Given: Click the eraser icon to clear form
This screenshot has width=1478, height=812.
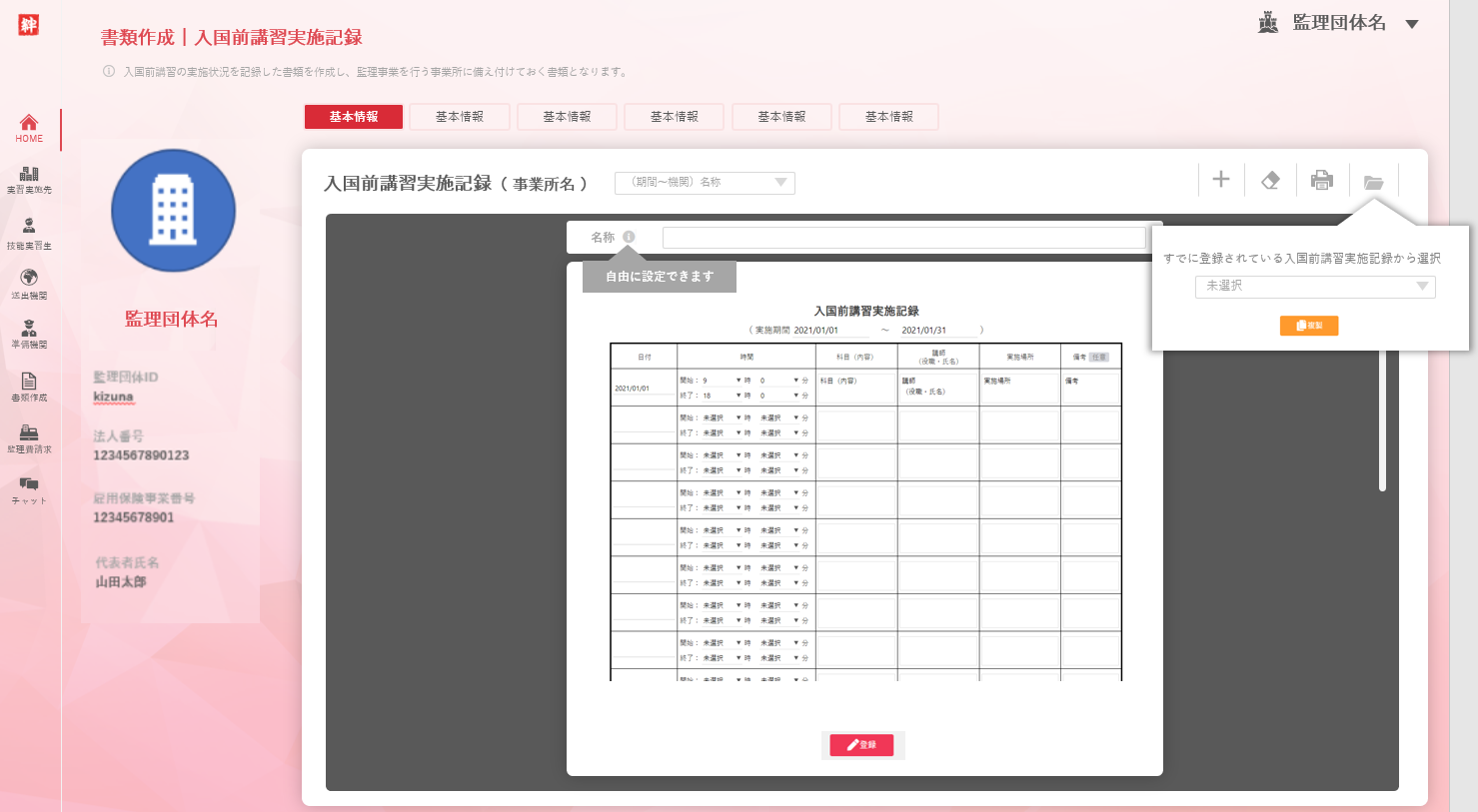Looking at the screenshot, I should pos(1270,181).
